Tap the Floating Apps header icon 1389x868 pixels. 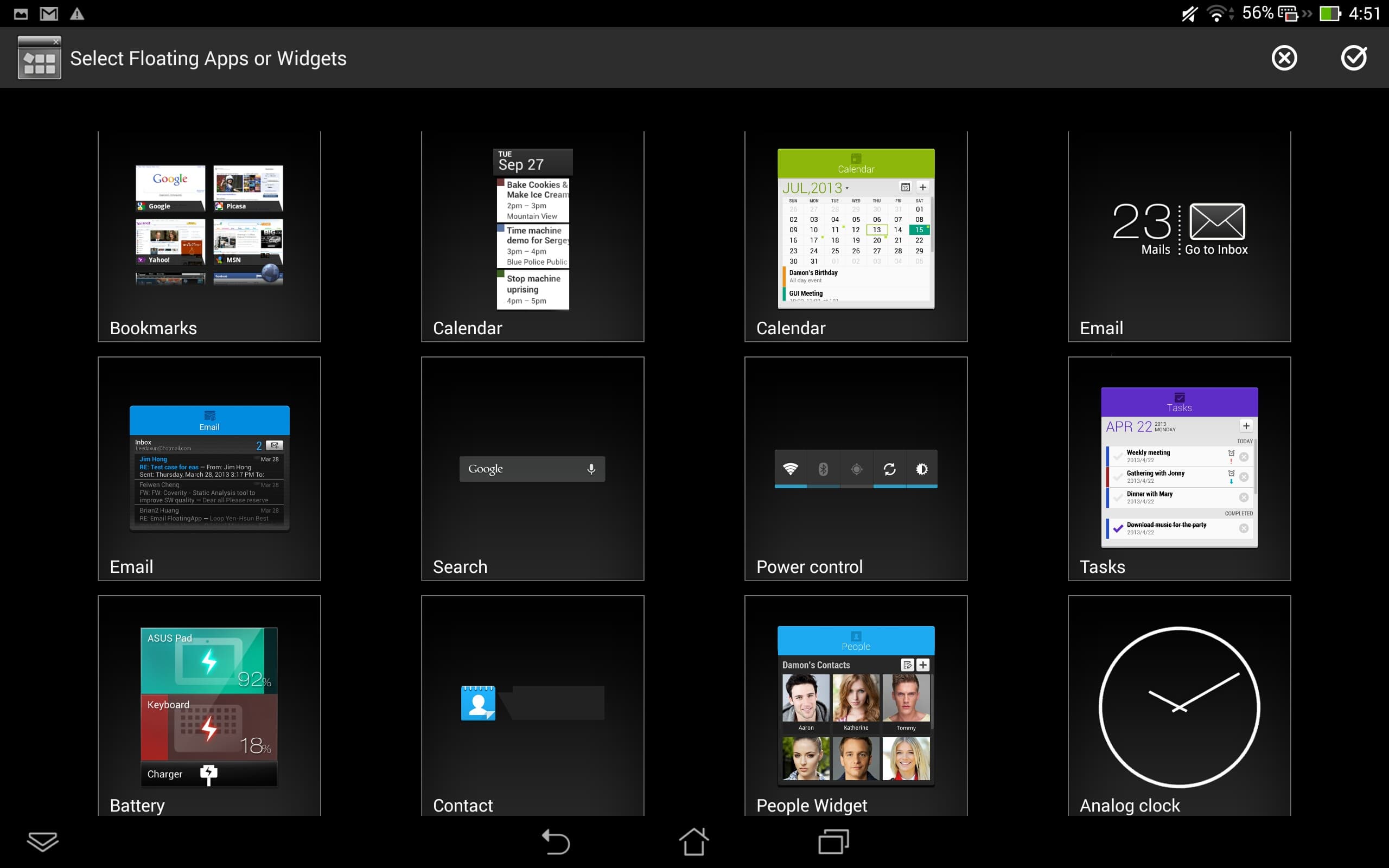[39, 58]
